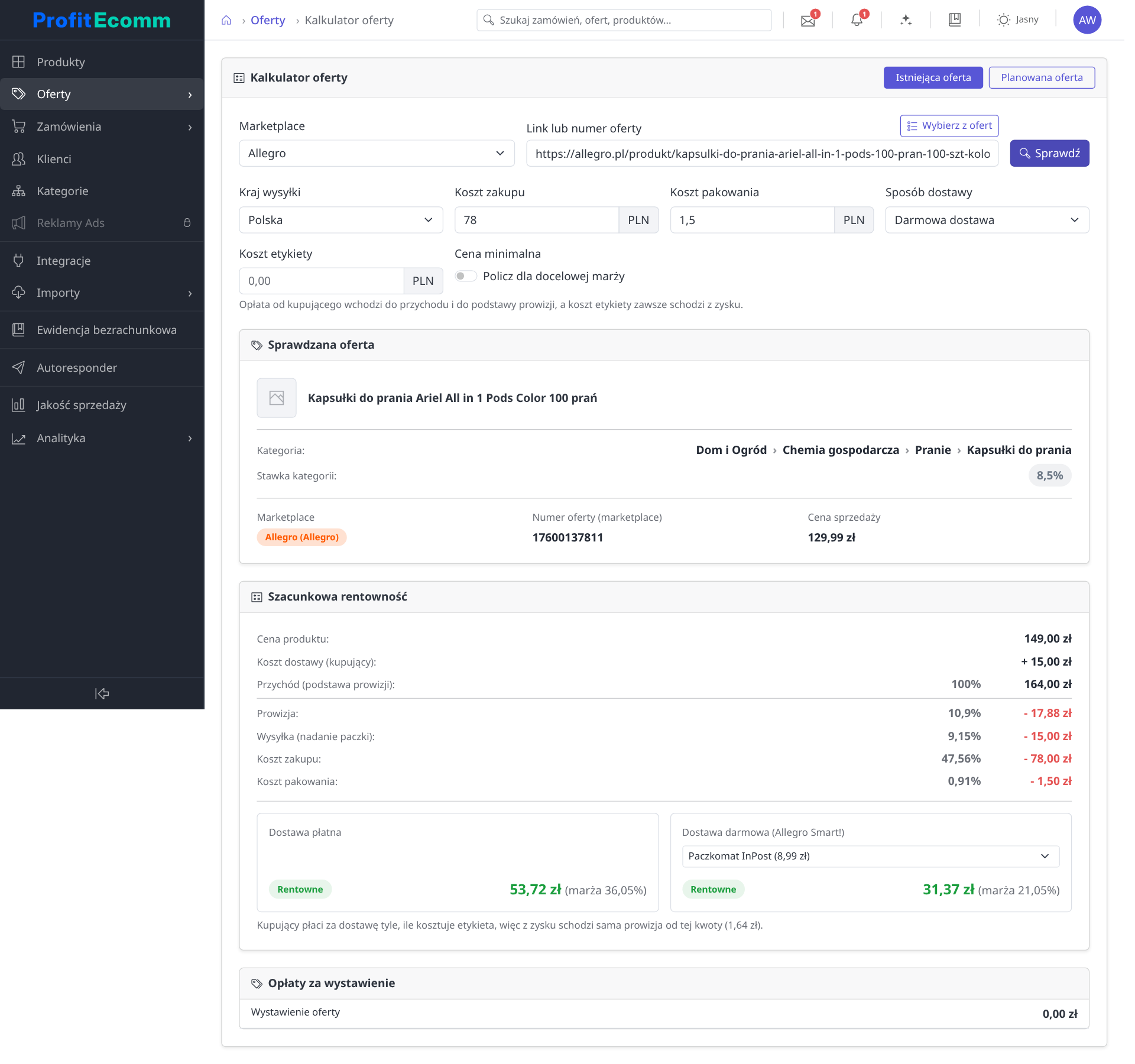Open Integracje in sidebar
The height and width of the screenshot is (1064, 1135).
click(x=102, y=261)
